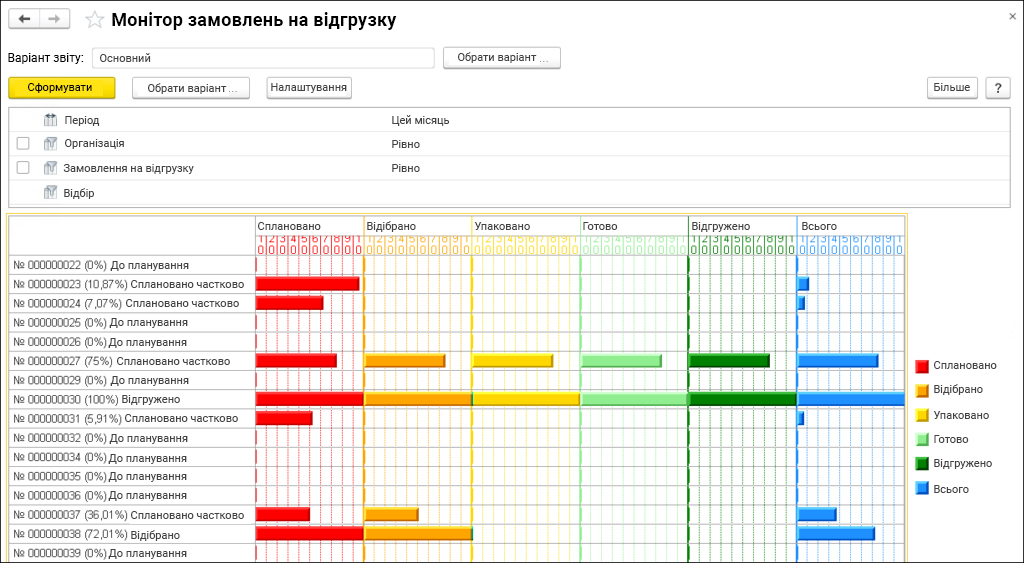Click the Упаковано column header
Screen dimensions: 1024x563
pyautogui.click(x=526, y=226)
